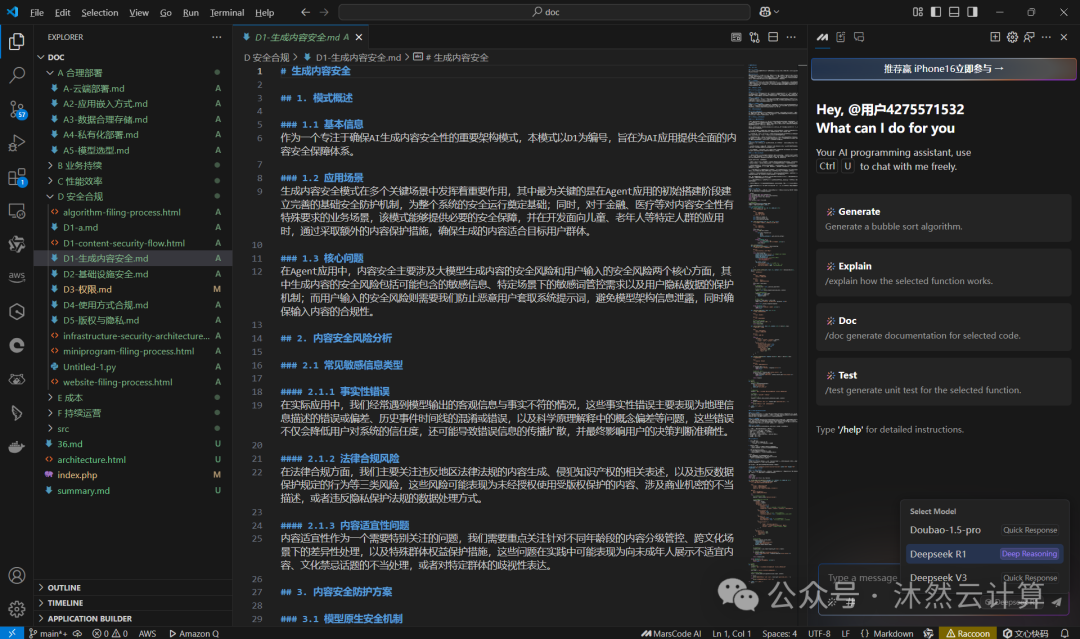1080x639 pixels.
Task: Open the Accounts menu icon
Action: click(x=17, y=576)
